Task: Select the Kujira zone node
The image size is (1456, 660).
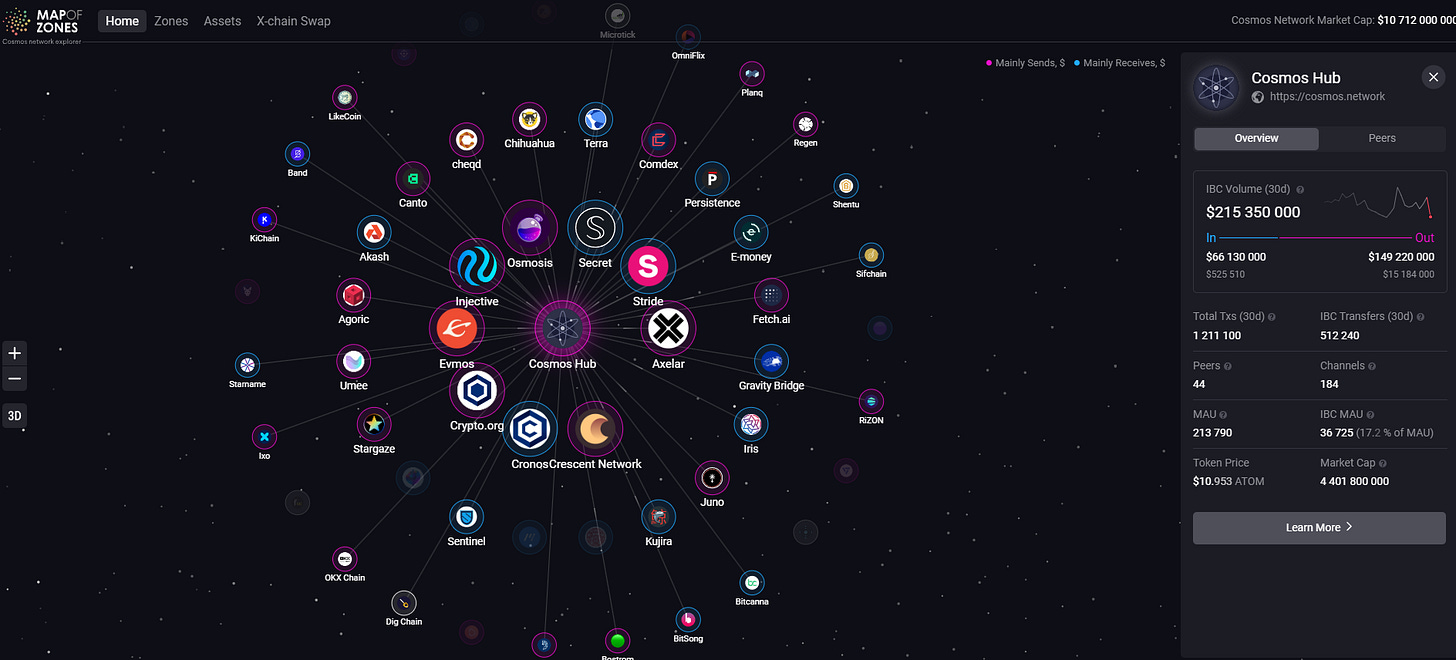Action: [x=658, y=518]
